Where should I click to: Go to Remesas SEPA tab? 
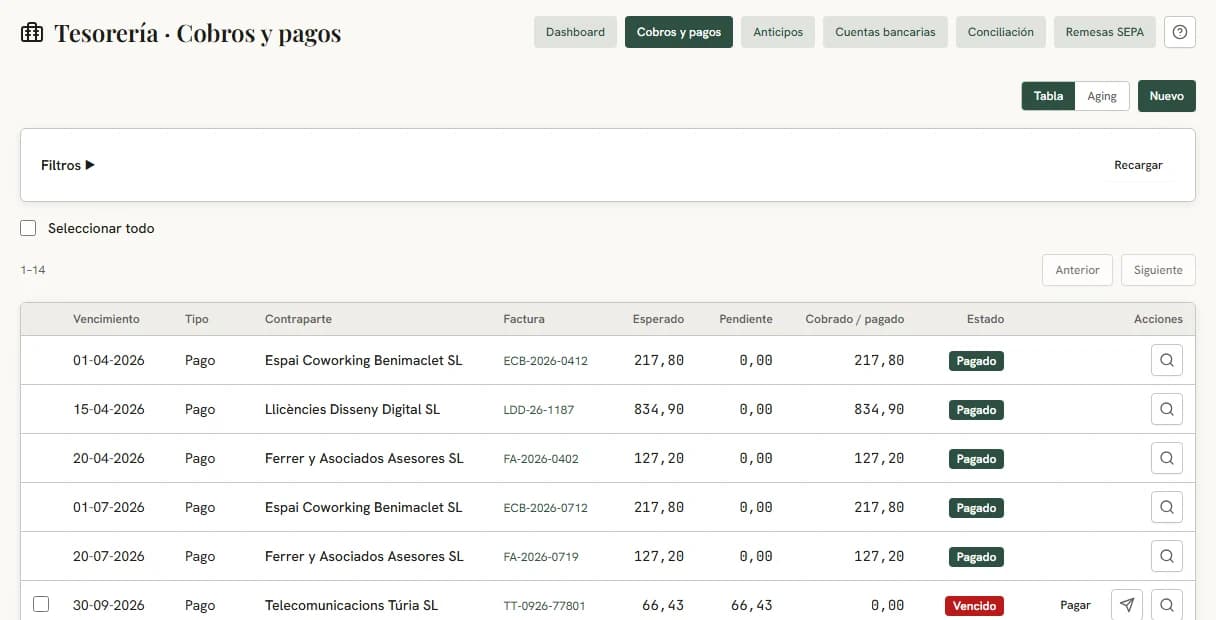coord(1105,32)
